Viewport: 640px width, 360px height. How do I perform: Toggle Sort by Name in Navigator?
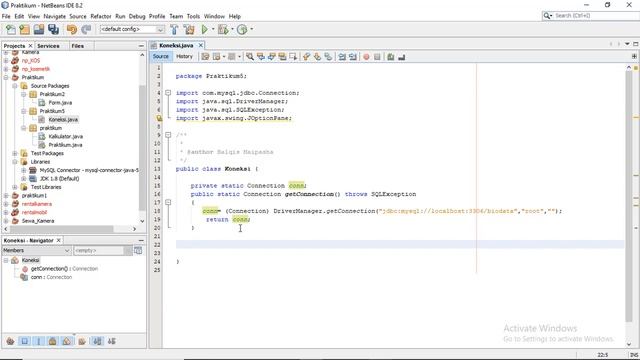[98, 341]
